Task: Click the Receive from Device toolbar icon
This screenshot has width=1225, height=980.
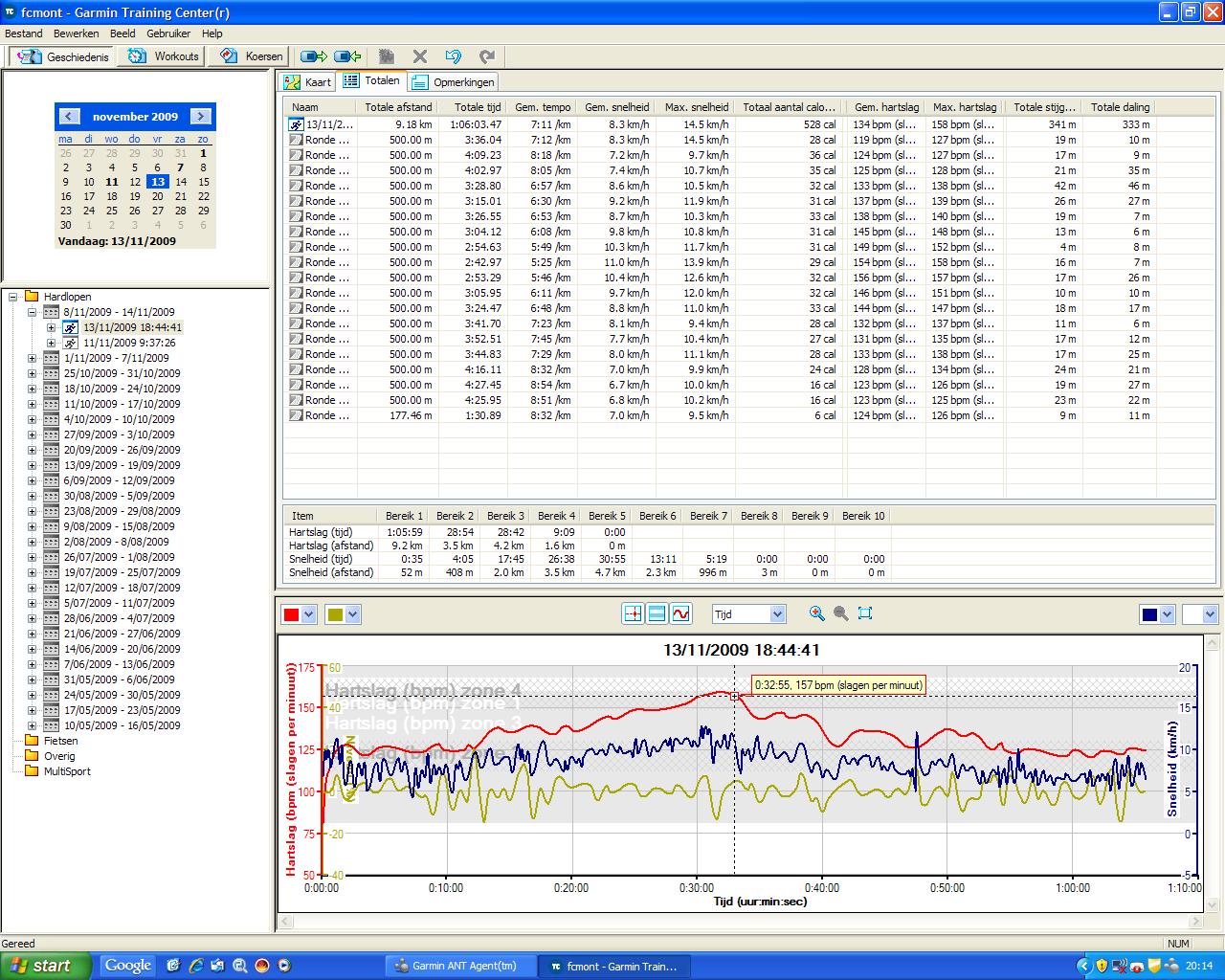Action: (347, 56)
